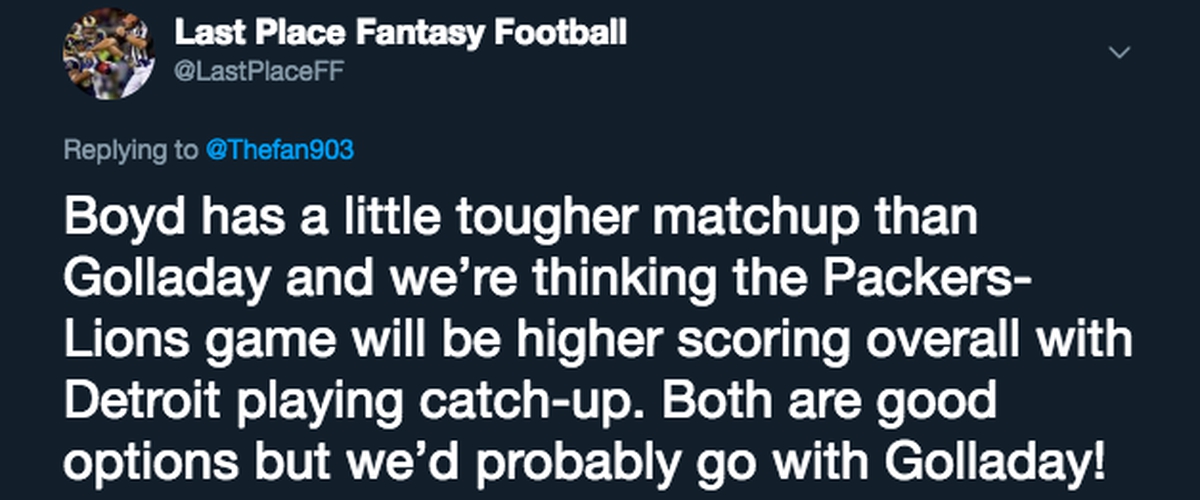Click the Last Place Fantasy Football display name
1200x500 pixels.
click(402, 33)
